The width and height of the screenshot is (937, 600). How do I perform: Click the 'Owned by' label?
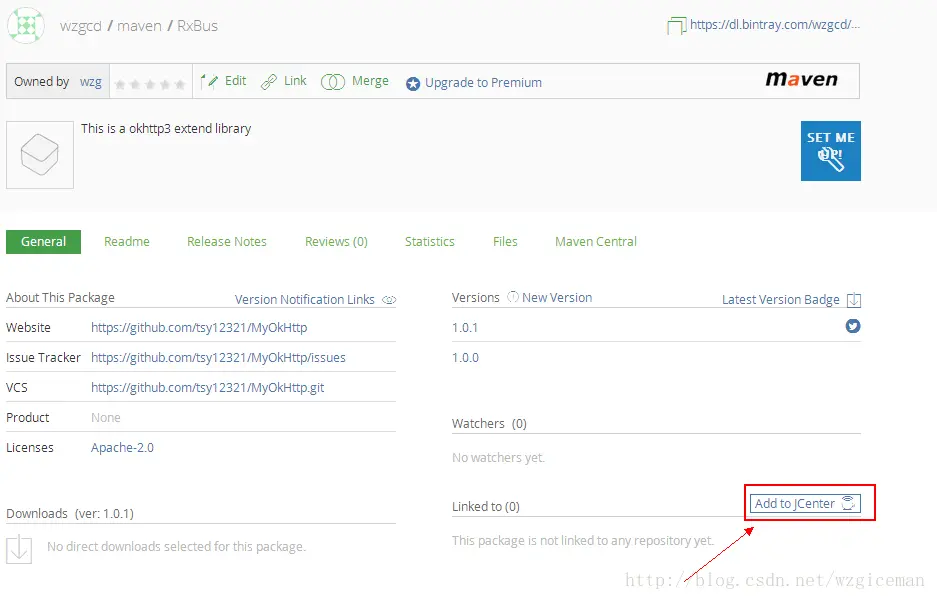click(42, 81)
